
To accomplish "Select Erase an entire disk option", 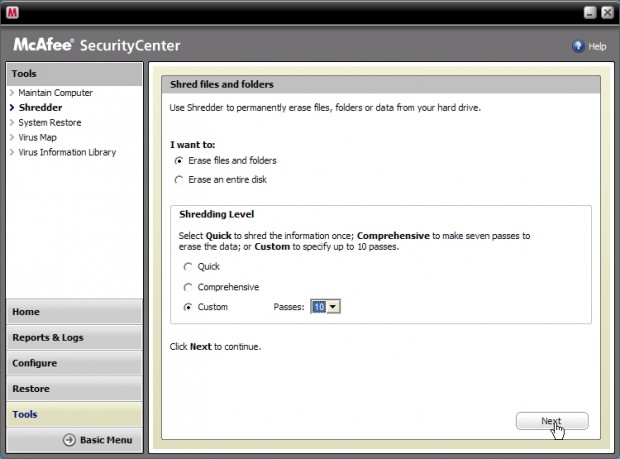I will (179, 180).
